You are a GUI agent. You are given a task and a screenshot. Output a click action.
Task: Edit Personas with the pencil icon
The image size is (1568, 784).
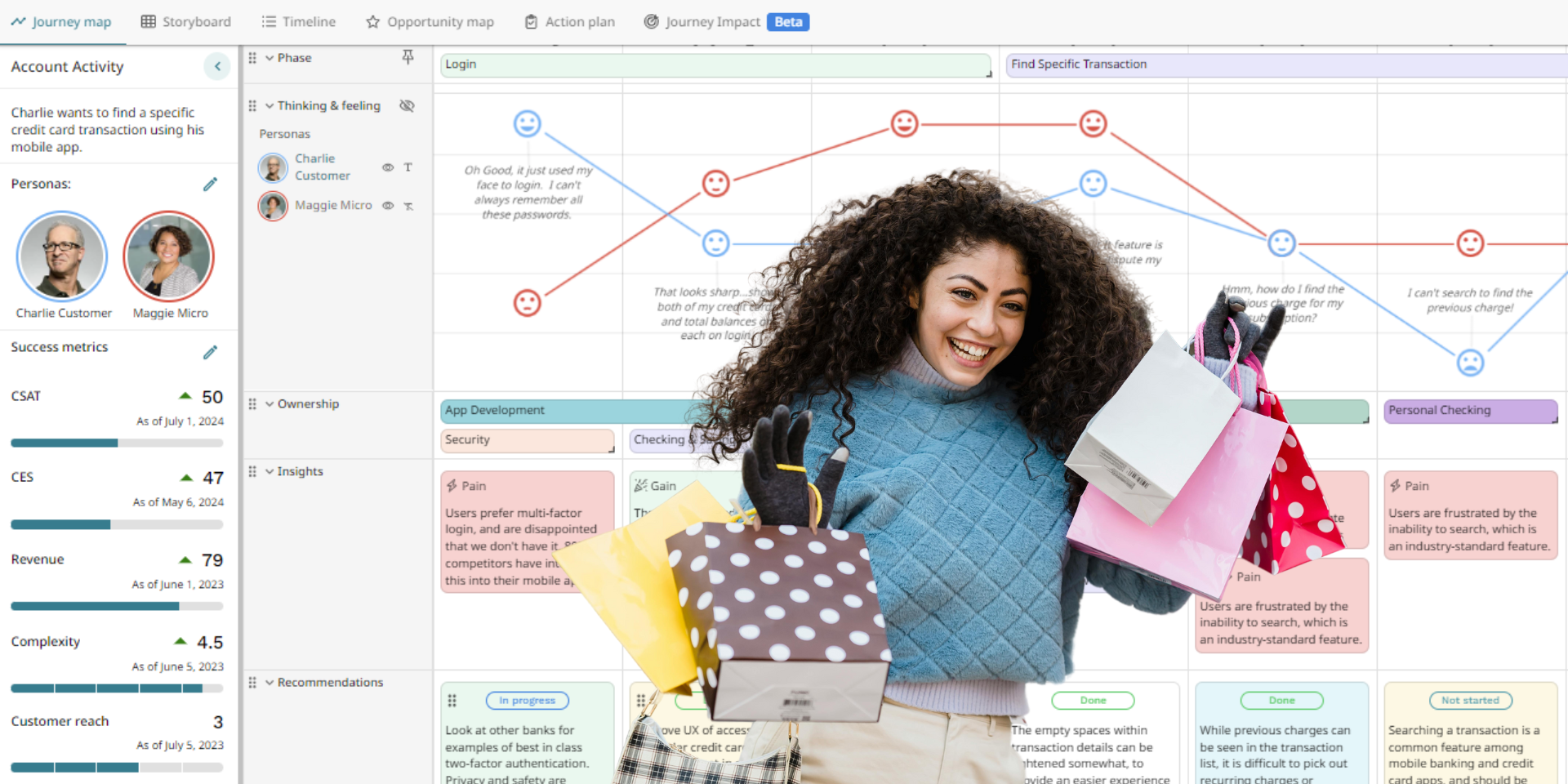tap(211, 185)
